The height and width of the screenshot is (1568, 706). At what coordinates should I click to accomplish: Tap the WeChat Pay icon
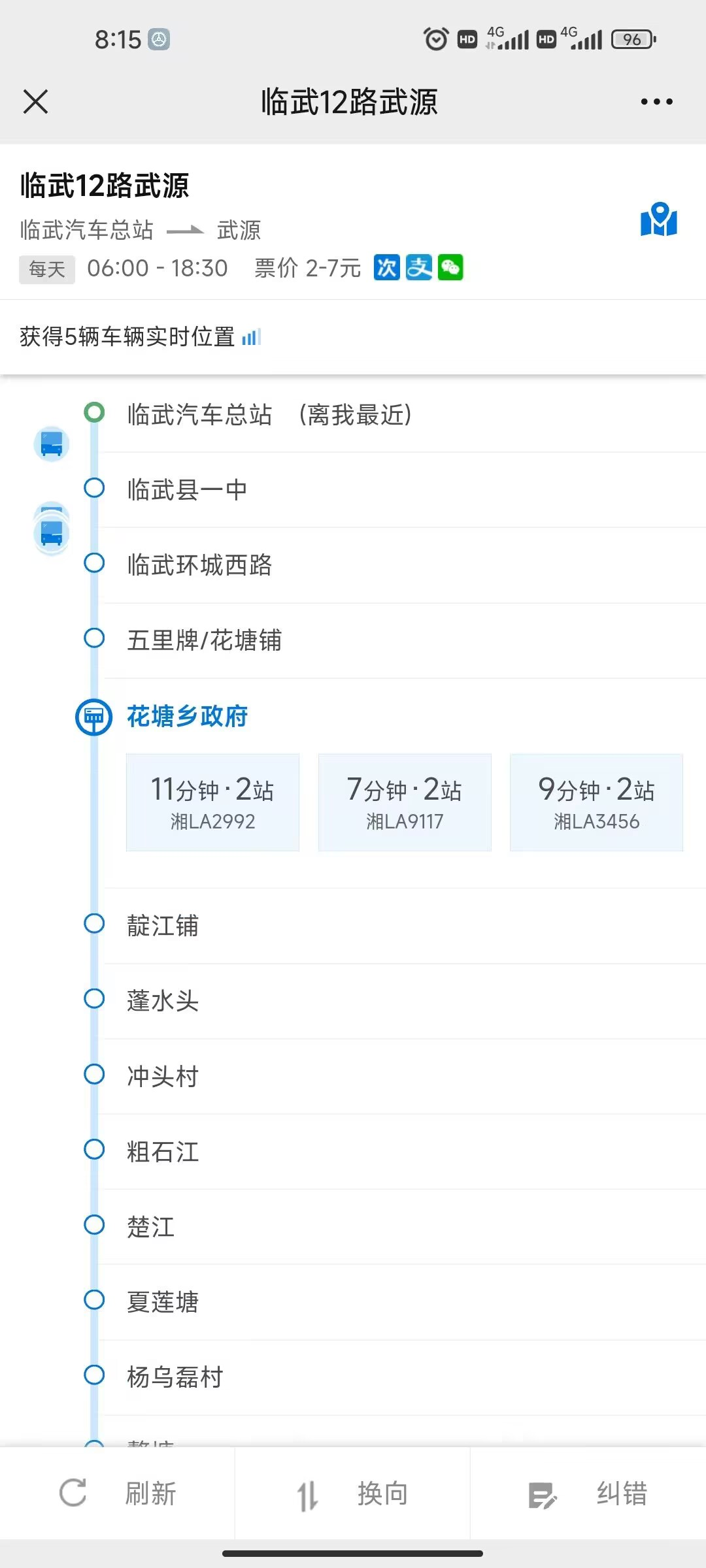coord(450,267)
